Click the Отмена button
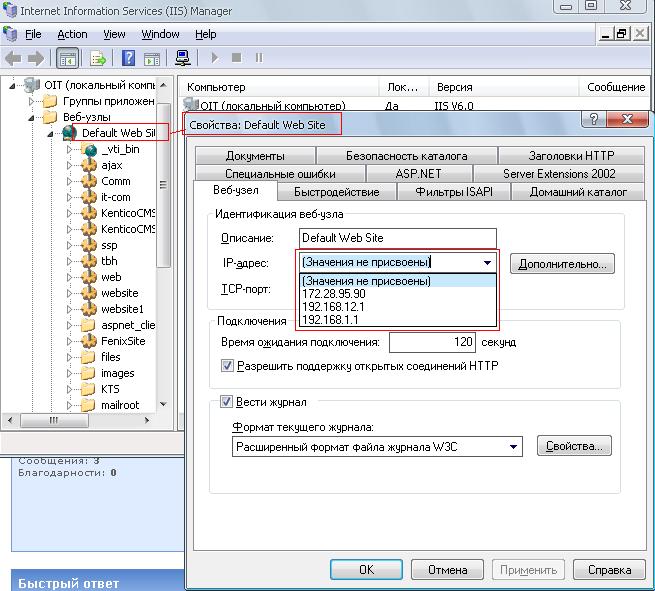The width and height of the screenshot is (655, 591). pyautogui.click(x=447, y=570)
